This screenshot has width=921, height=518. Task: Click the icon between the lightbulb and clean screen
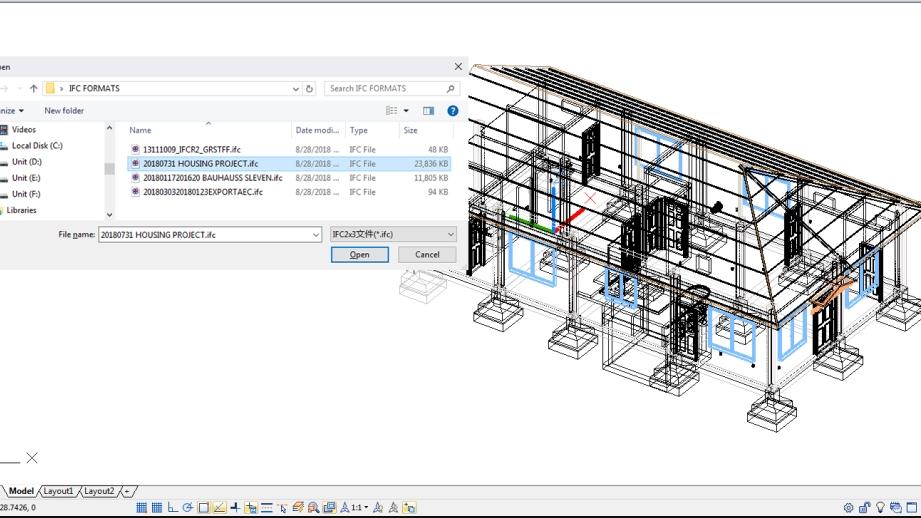tap(896, 507)
